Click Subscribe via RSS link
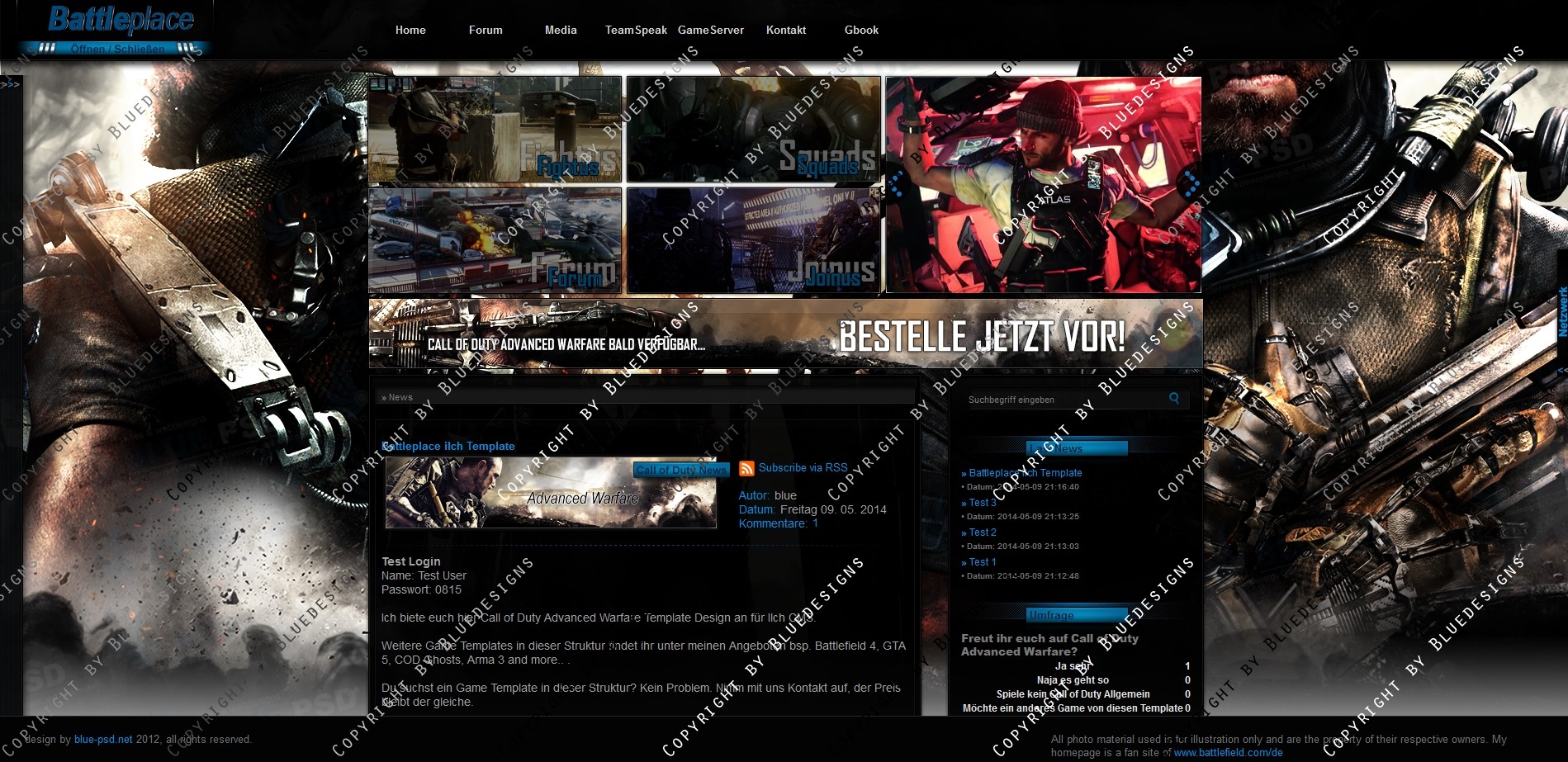 click(x=803, y=467)
